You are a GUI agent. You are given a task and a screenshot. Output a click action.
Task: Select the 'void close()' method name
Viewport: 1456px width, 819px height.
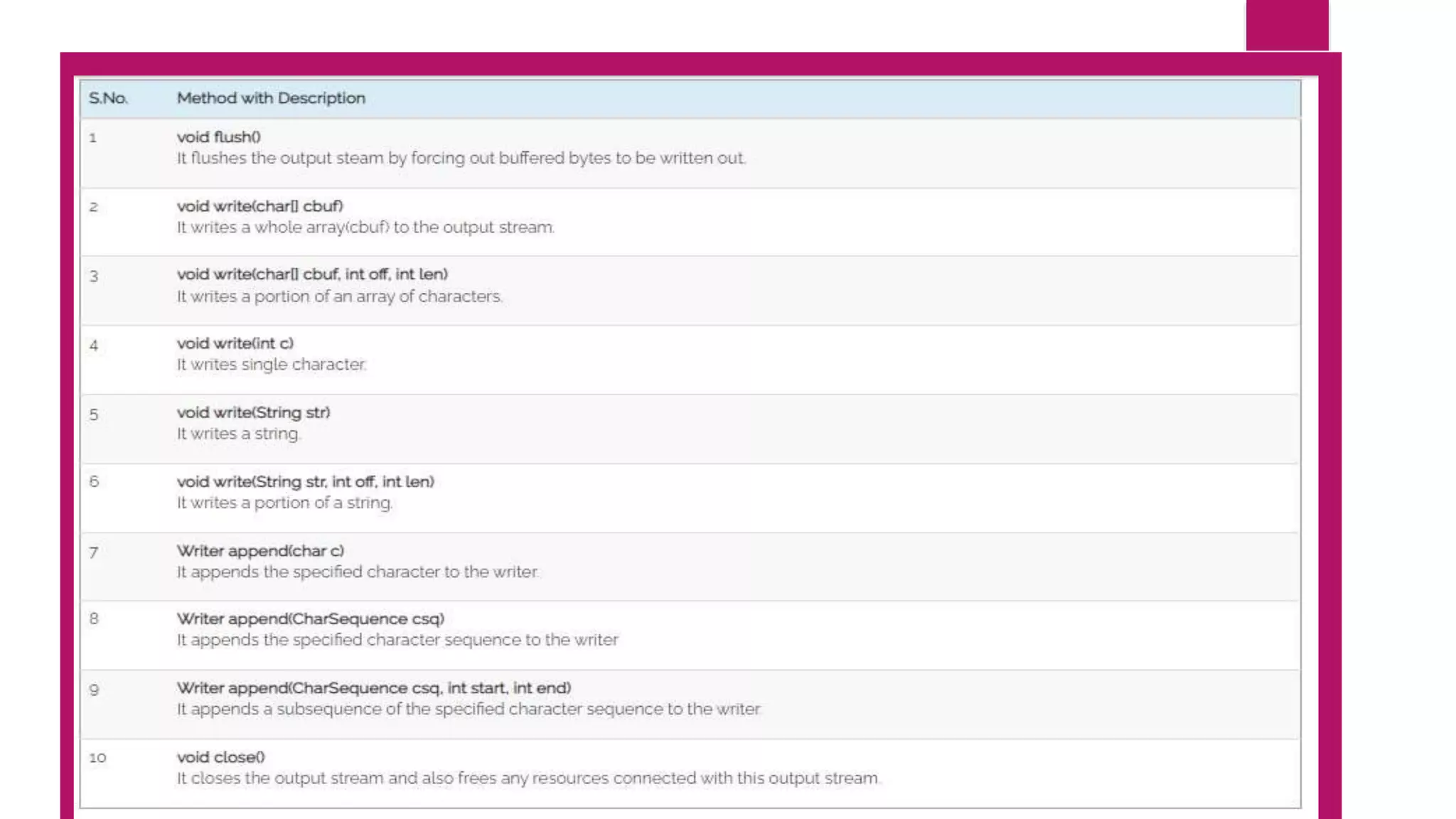(x=221, y=757)
